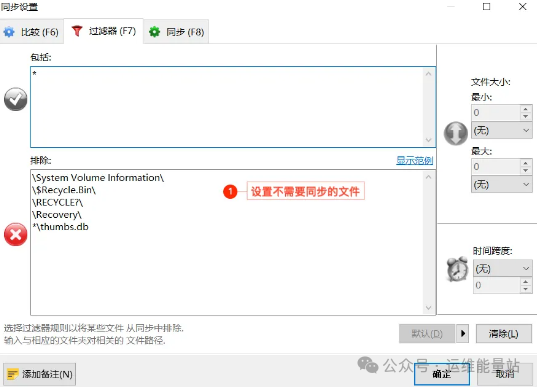This screenshot has width=537, height=387.
Task: Click the blue gear icon on 比较 tab
Action: coord(9,32)
